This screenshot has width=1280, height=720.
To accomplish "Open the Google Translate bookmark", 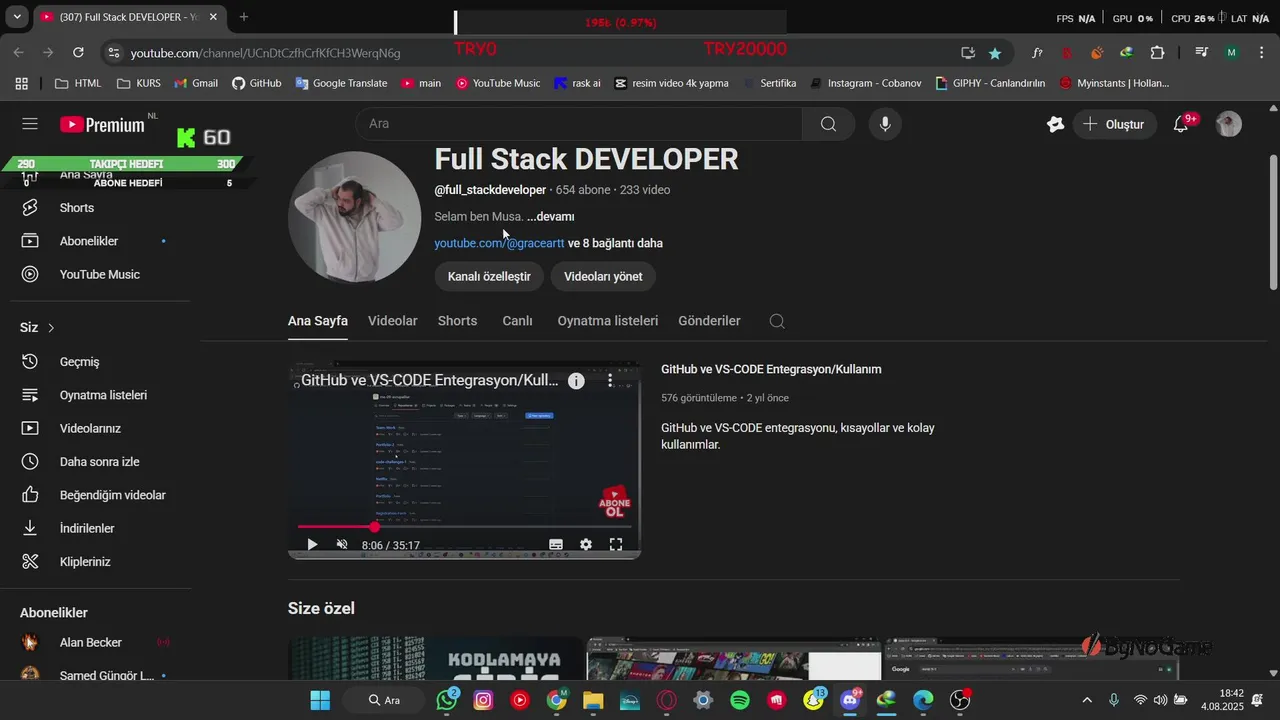I will click(x=341, y=83).
